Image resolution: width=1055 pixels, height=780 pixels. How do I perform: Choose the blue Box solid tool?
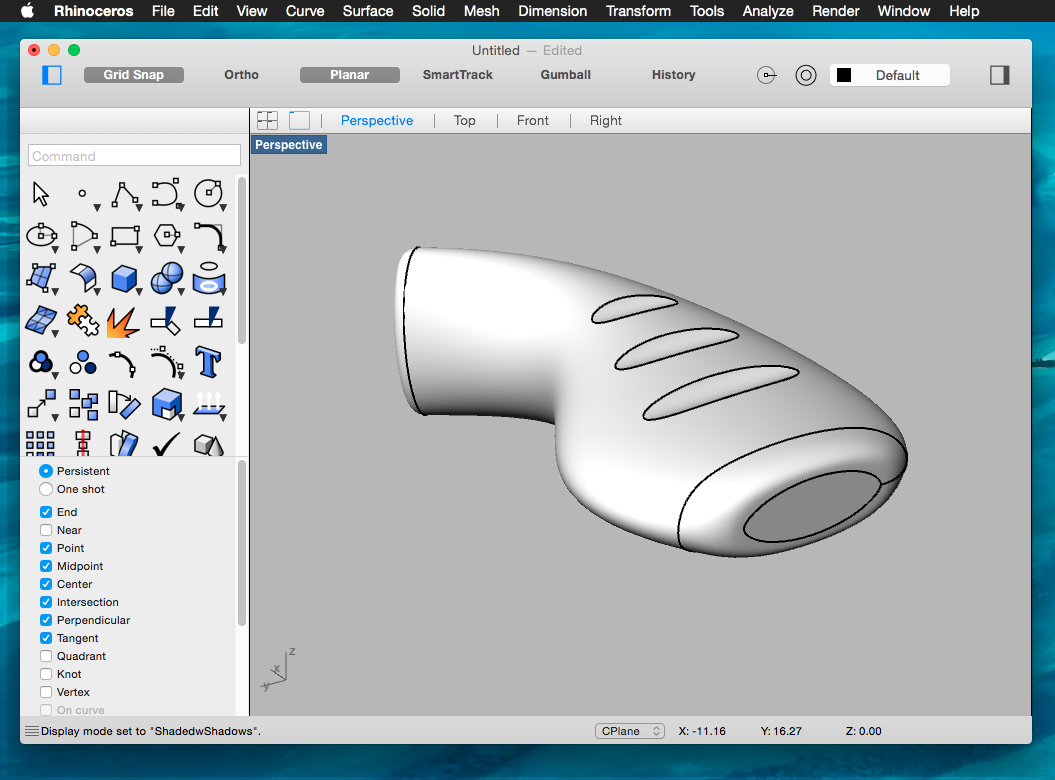[x=125, y=279]
